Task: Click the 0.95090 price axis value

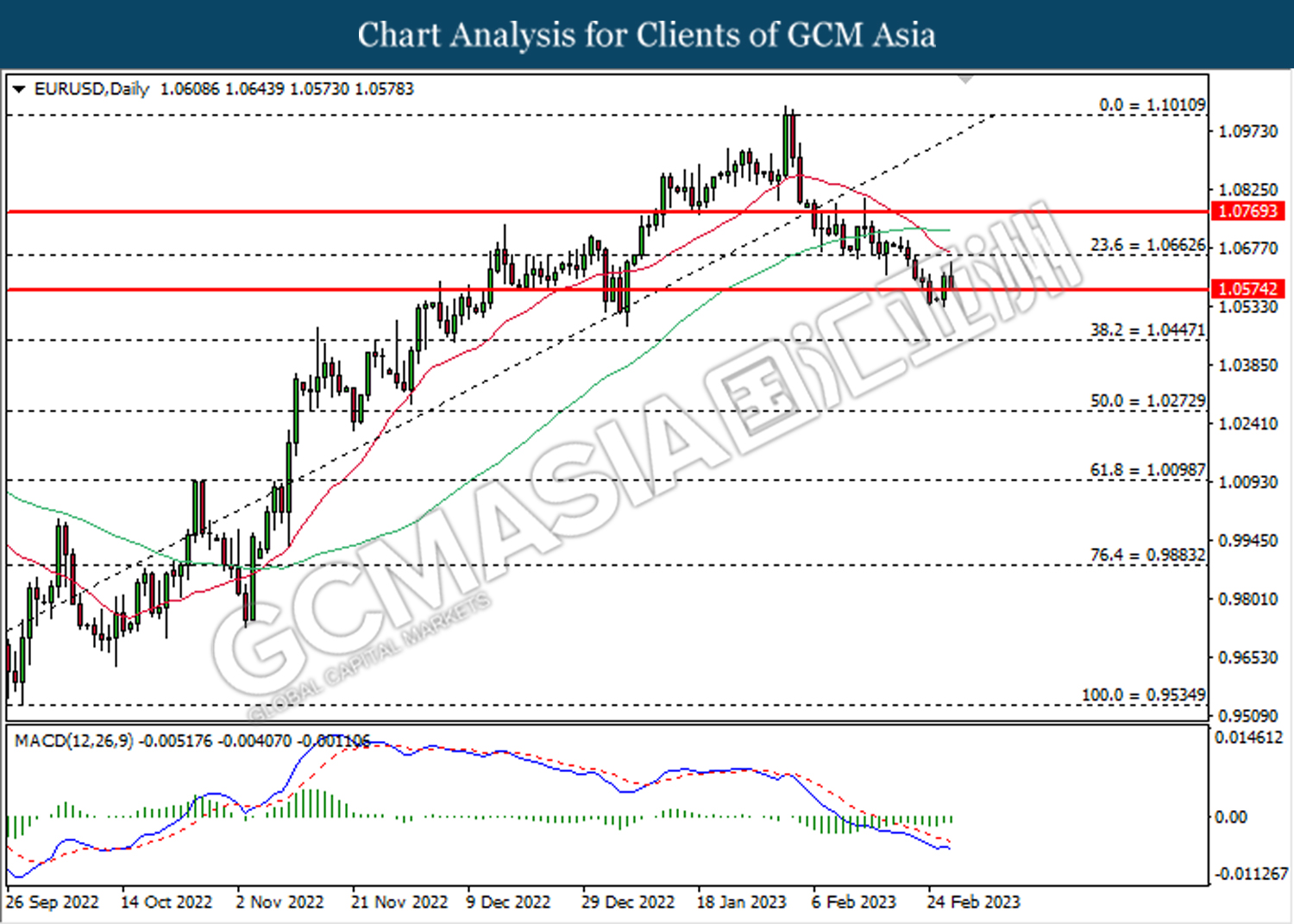Action: [1247, 715]
